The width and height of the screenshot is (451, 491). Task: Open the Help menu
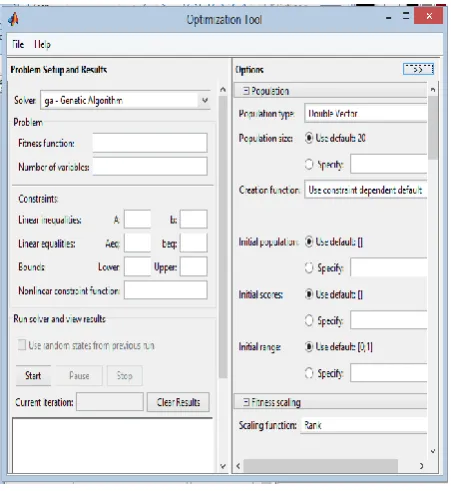(42, 44)
